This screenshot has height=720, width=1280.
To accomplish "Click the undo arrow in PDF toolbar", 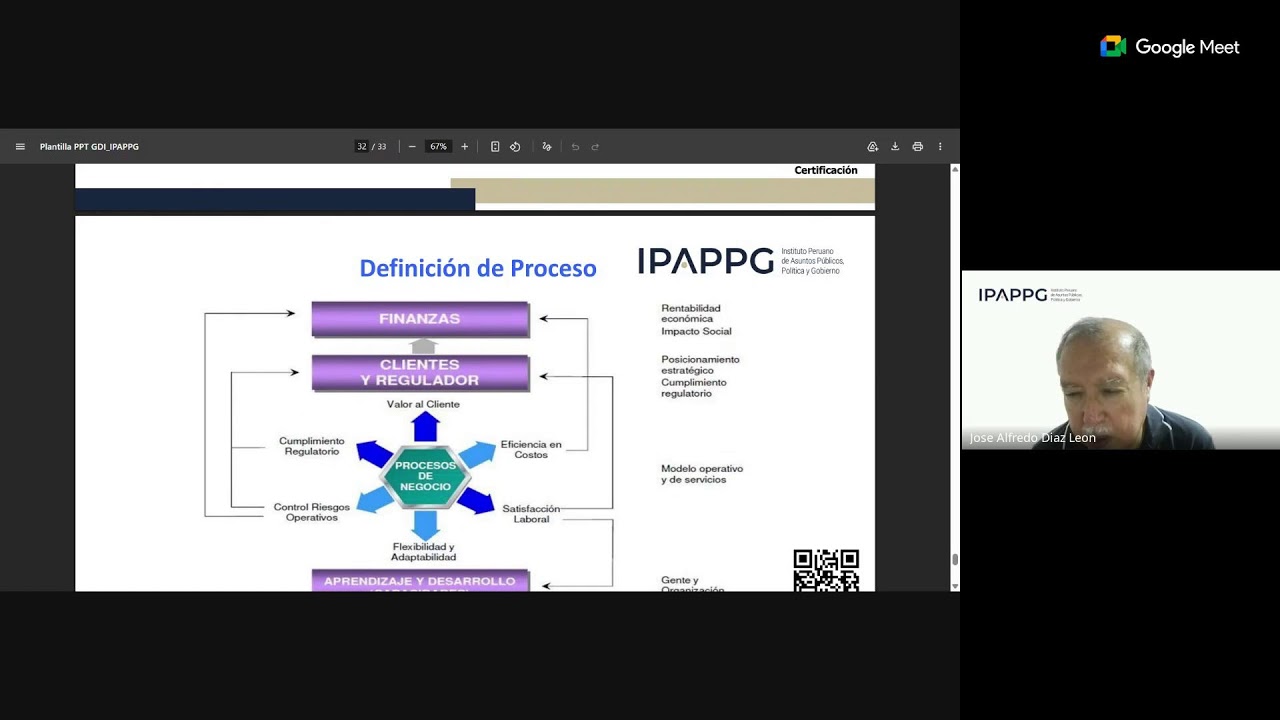I will pyautogui.click(x=575, y=147).
